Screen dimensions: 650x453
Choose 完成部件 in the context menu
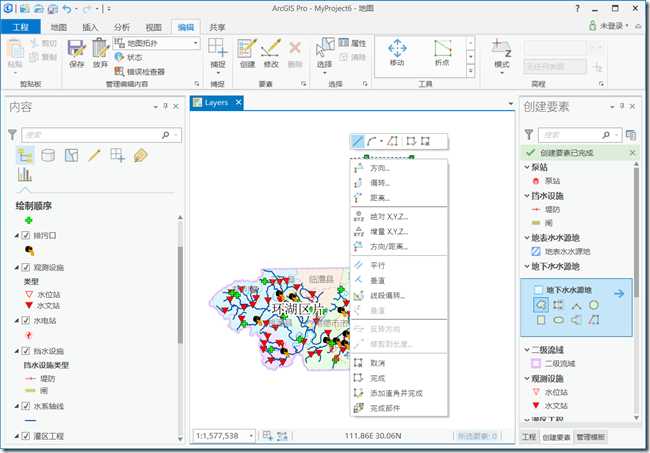[399, 408]
